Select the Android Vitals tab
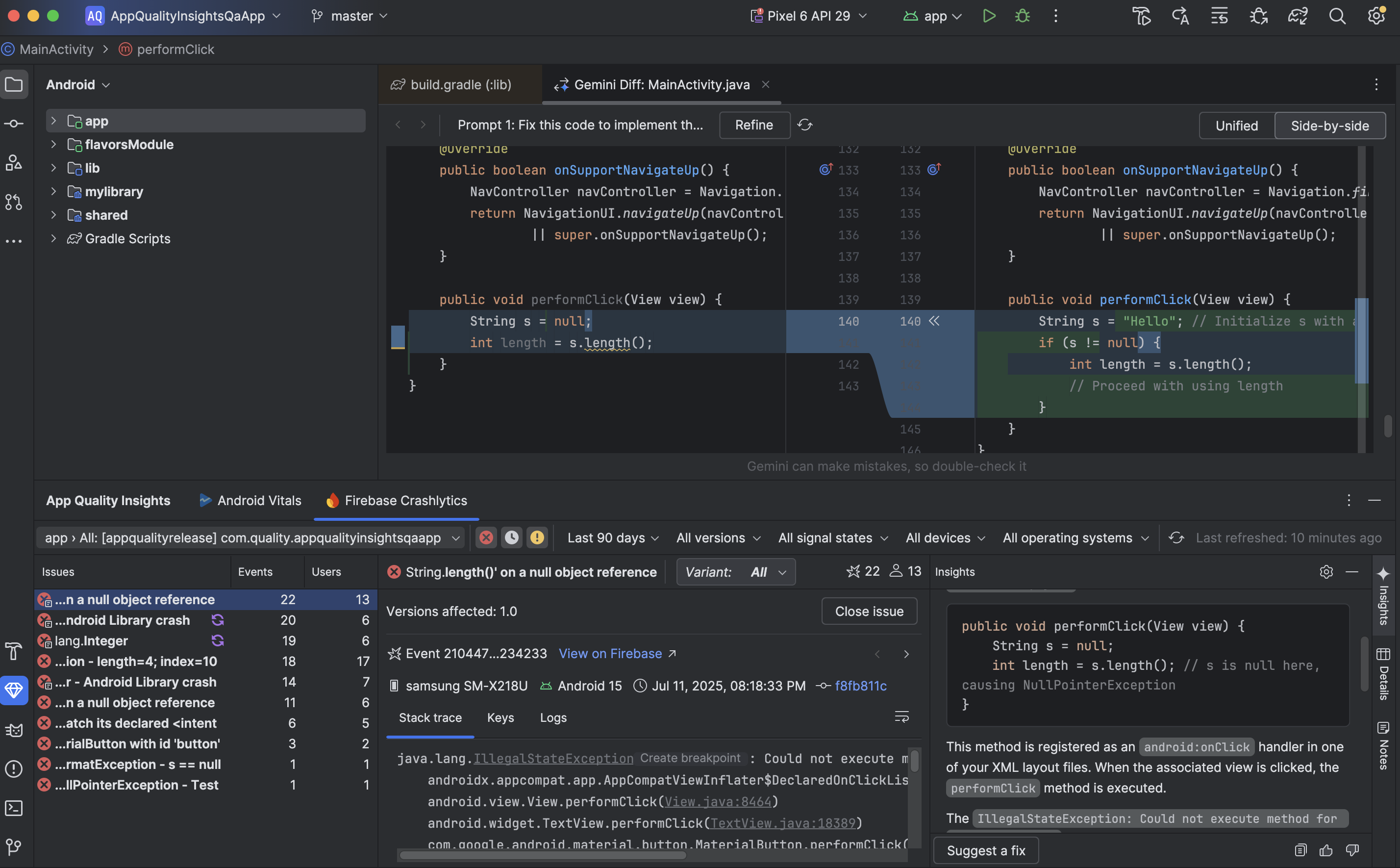Screen dimensions: 1400x868 click(x=250, y=500)
